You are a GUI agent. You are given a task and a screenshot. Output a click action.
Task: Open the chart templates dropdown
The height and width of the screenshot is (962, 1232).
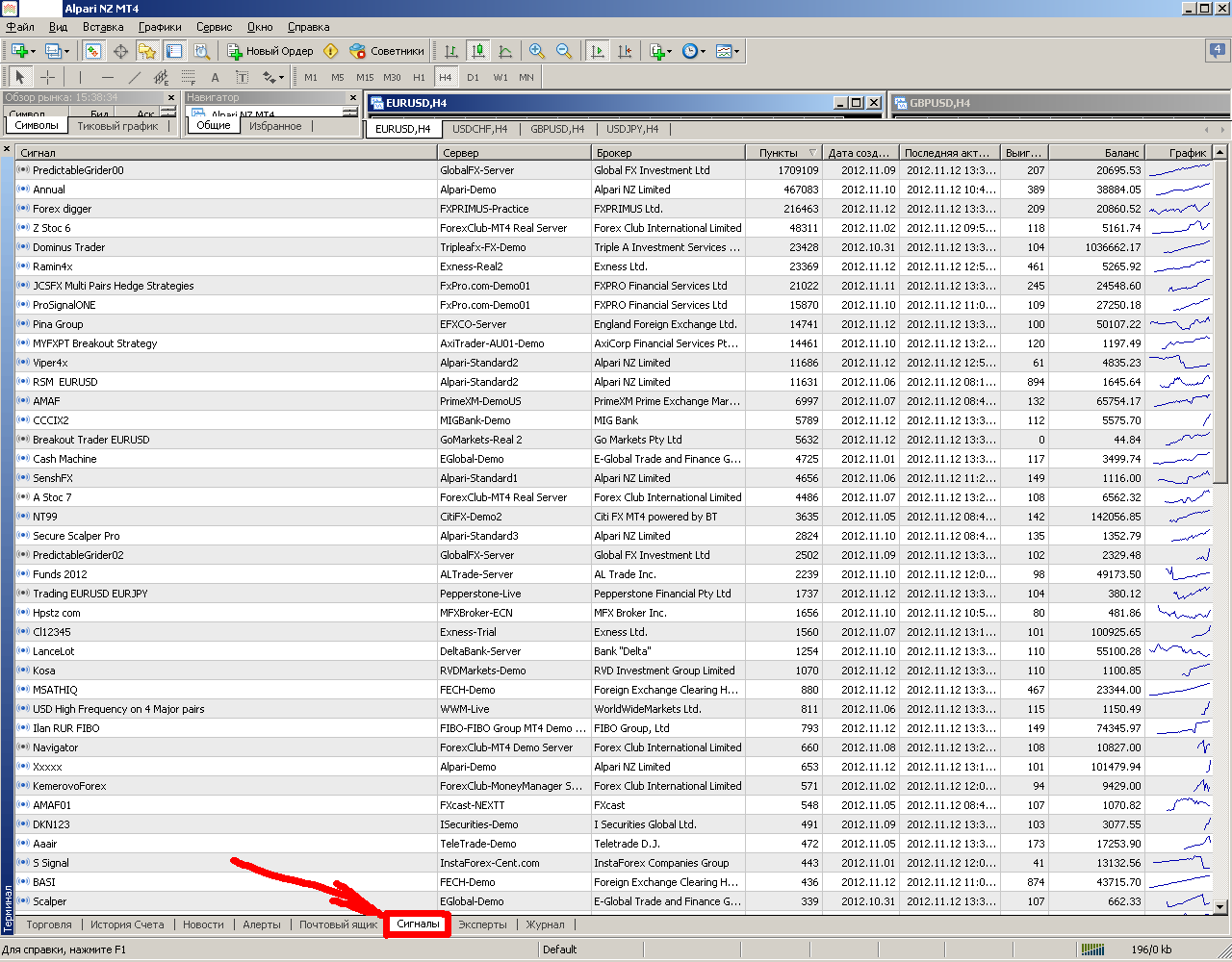[728, 51]
